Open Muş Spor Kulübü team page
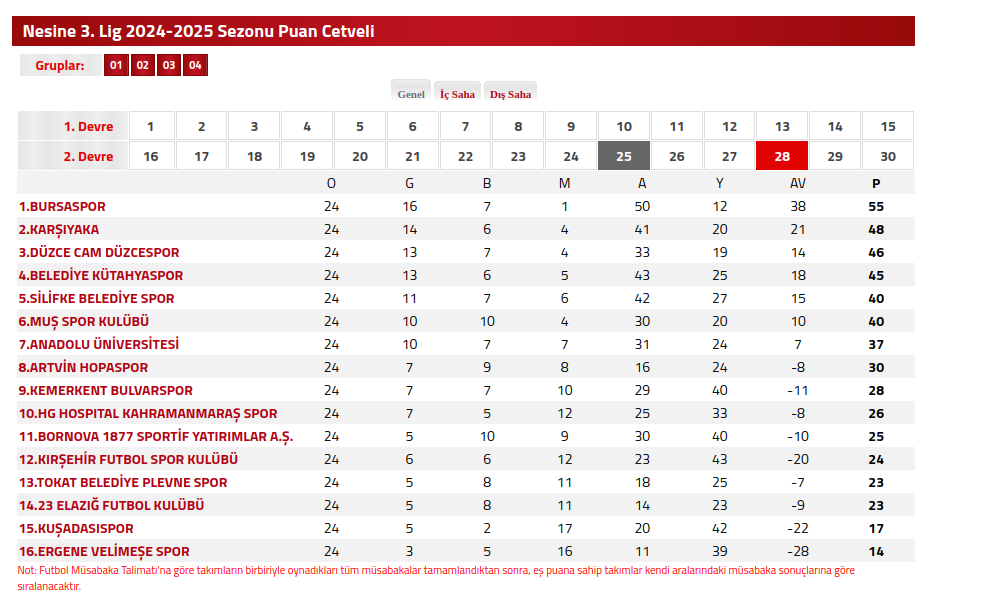Viewport: 994px width, 601px height. coord(84,322)
